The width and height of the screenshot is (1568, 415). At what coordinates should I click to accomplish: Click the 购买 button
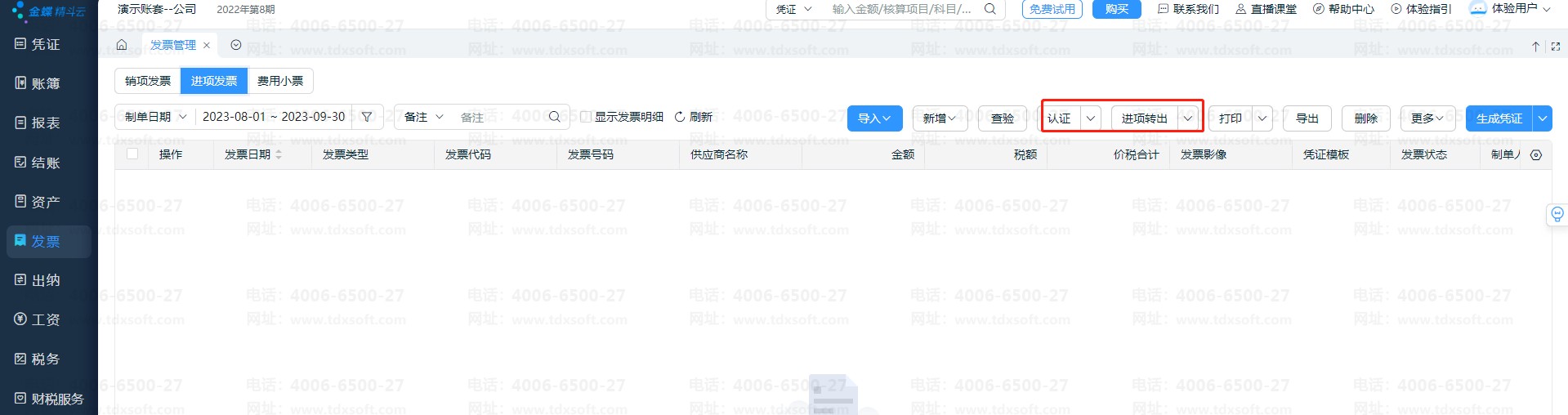click(1117, 9)
